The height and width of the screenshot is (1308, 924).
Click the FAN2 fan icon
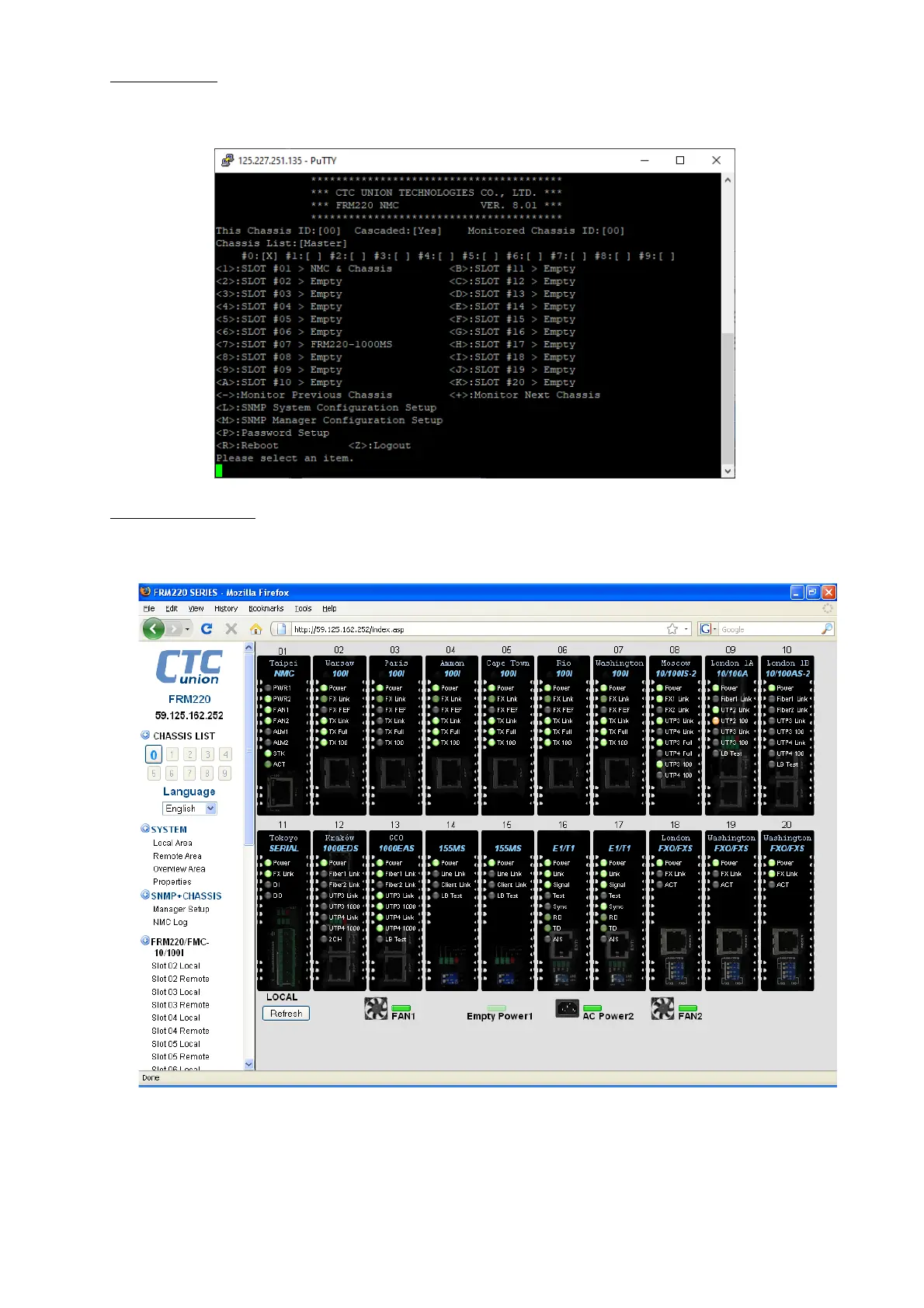point(662,1008)
